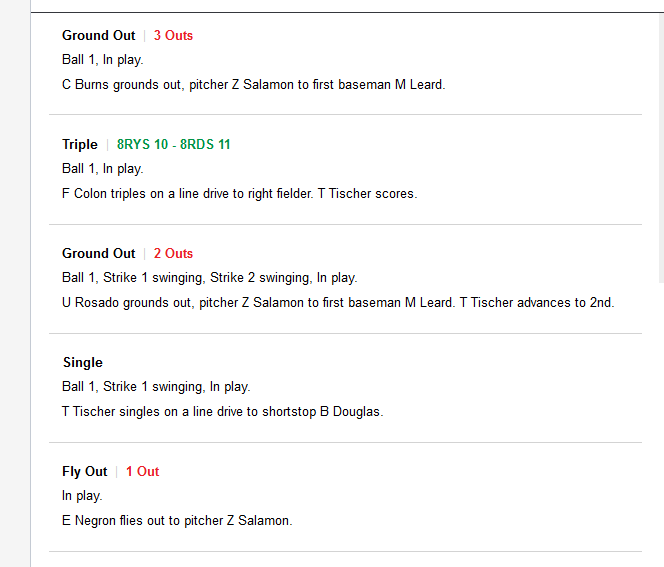The image size is (664, 567).
Task: Click the Fly Out play heading
Action: (84, 471)
